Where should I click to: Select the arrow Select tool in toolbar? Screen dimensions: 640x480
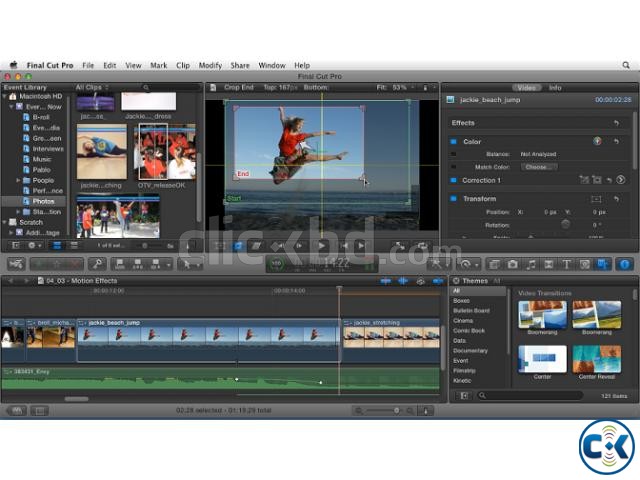pos(186,264)
